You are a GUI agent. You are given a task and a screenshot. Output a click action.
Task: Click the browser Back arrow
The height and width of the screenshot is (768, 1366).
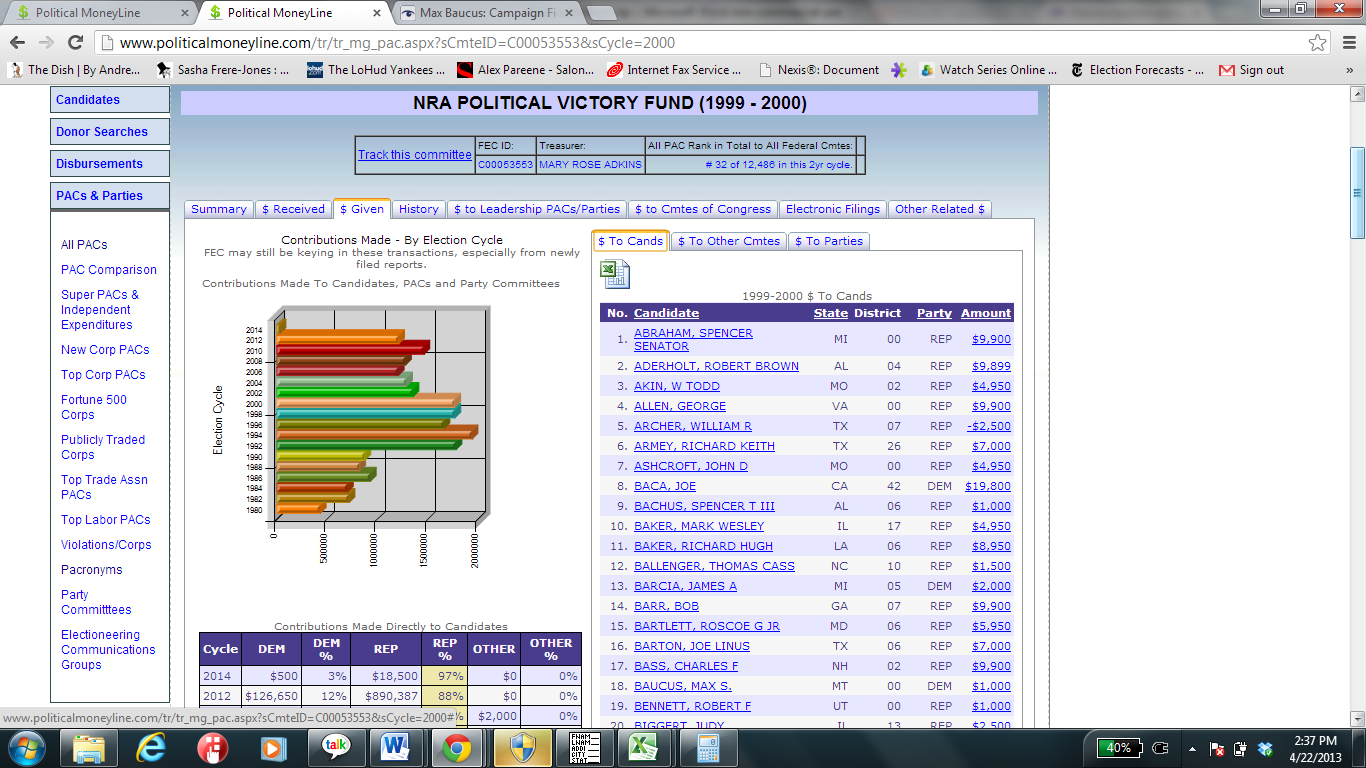[x=17, y=43]
